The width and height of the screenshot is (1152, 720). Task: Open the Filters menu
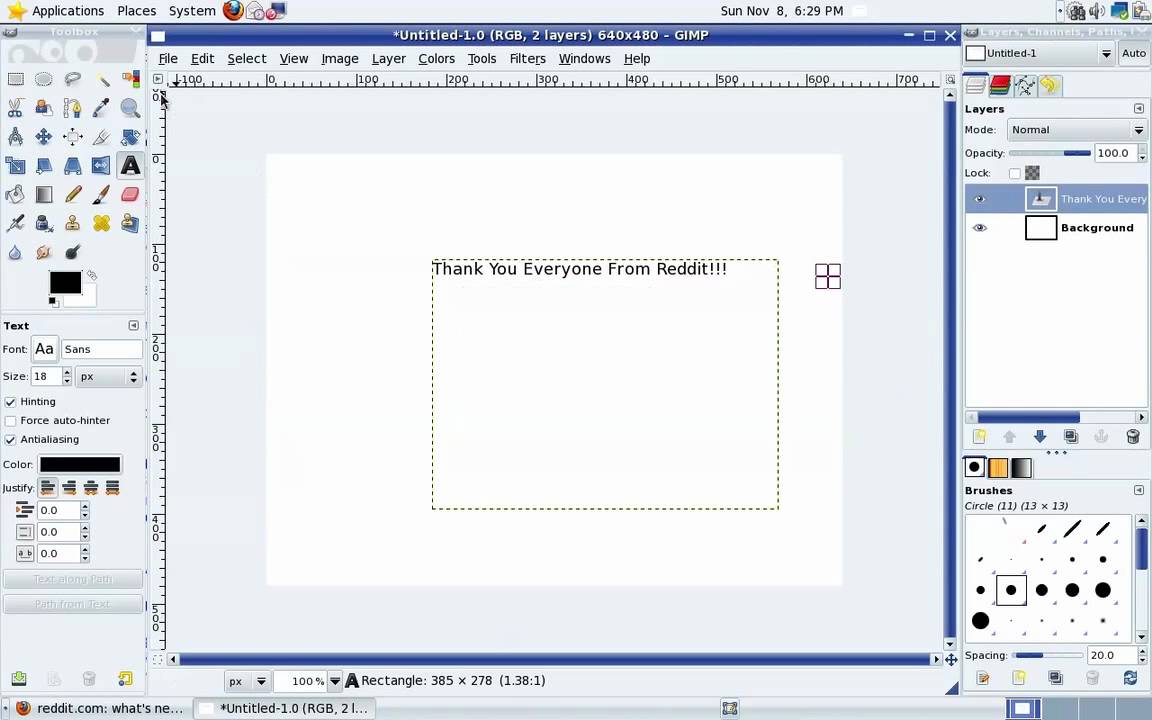click(x=528, y=59)
